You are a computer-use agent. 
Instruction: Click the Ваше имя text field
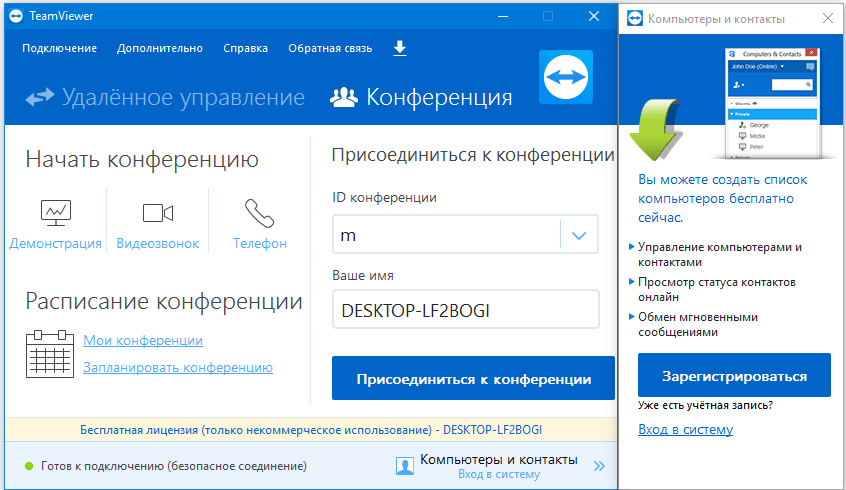pos(465,311)
